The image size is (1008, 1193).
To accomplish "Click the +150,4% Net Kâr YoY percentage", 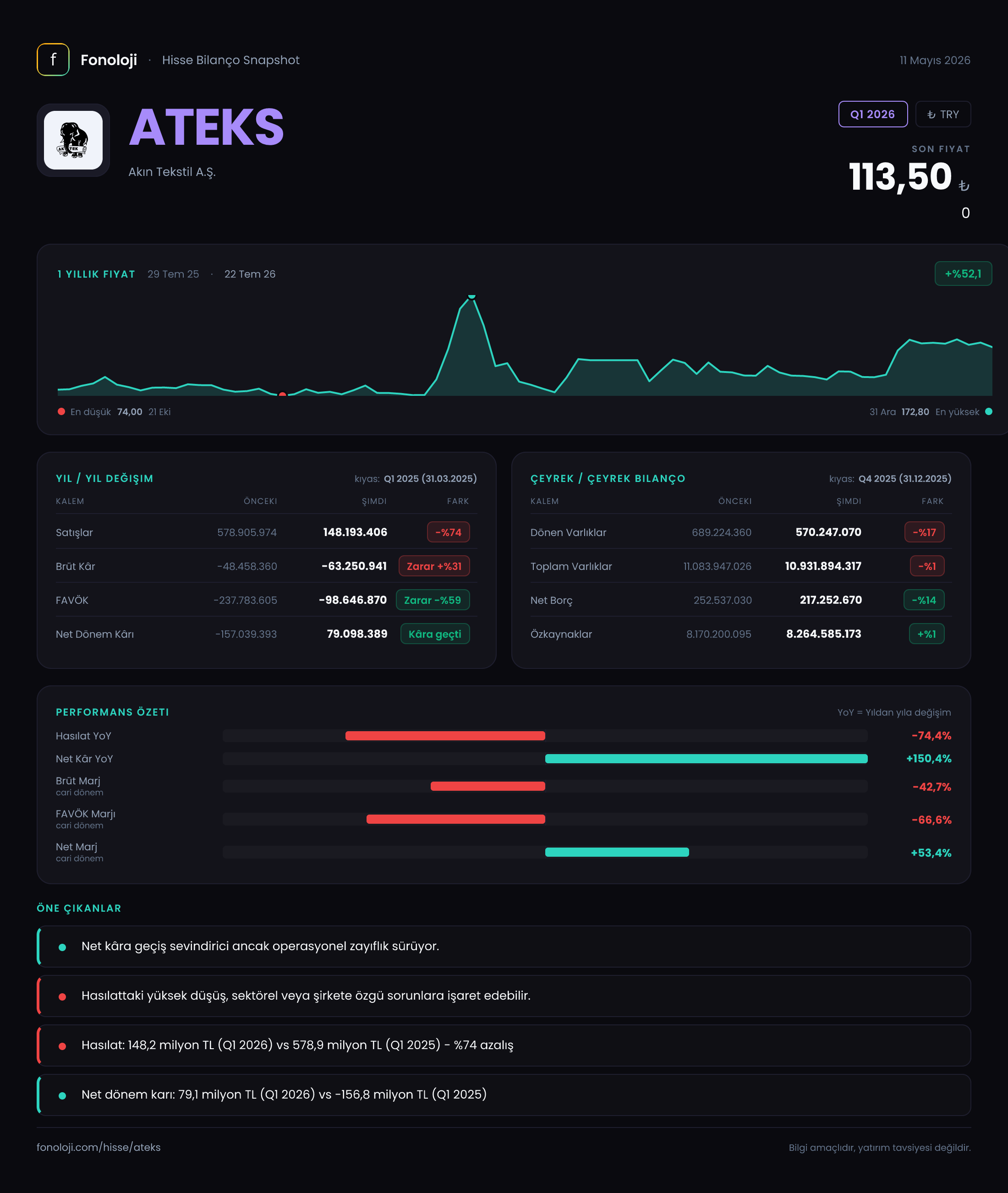I will [x=929, y=759].
